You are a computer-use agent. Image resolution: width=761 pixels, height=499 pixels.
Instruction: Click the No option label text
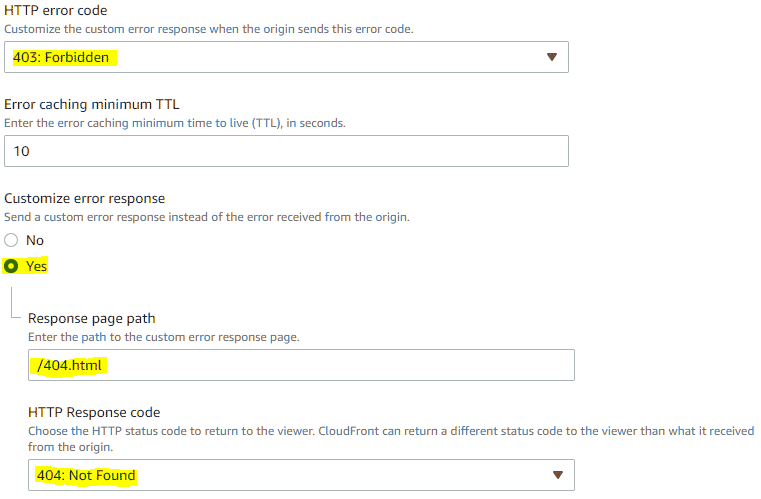[x=35, y=240]
